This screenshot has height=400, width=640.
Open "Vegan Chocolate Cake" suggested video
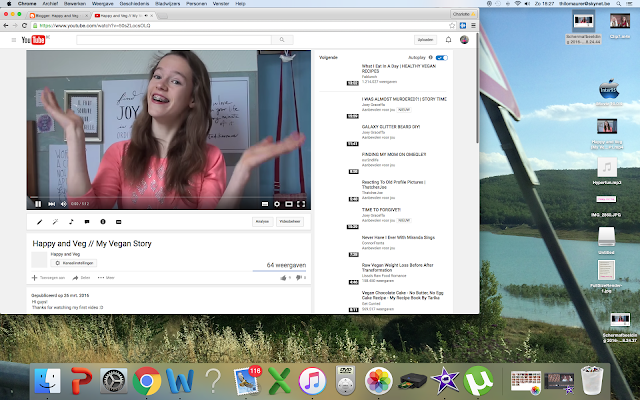tap(402, 295)
